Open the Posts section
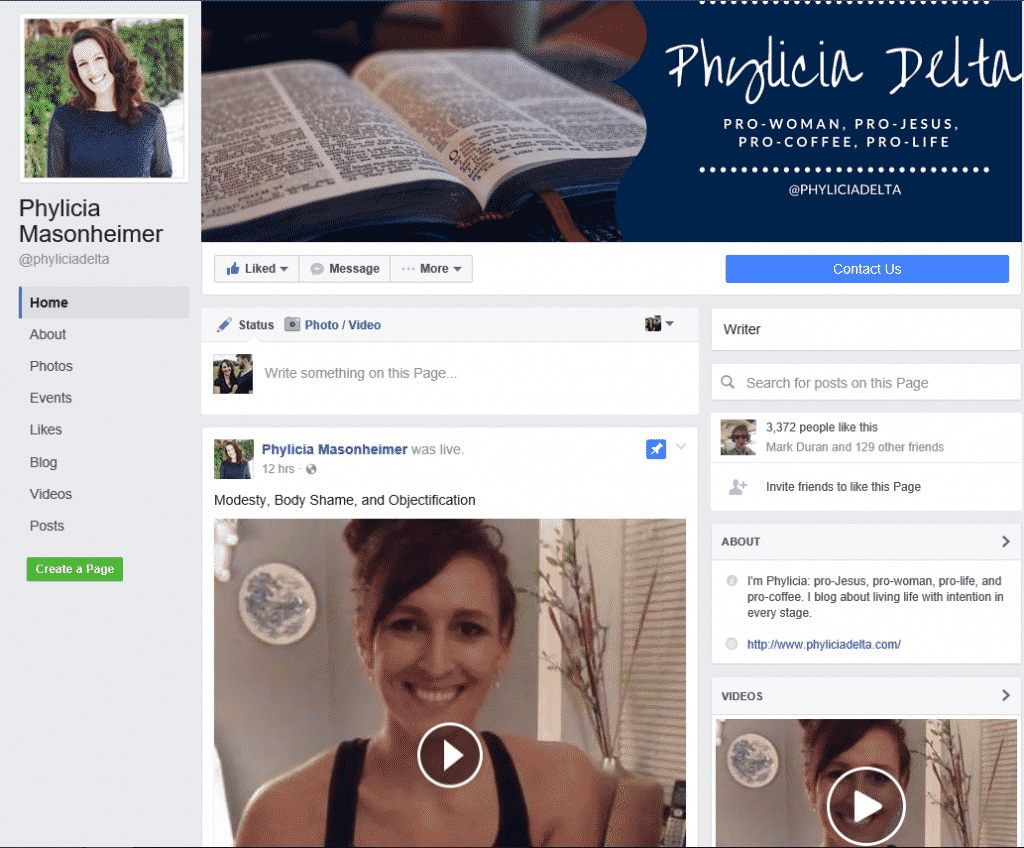 tap(46, 526)
